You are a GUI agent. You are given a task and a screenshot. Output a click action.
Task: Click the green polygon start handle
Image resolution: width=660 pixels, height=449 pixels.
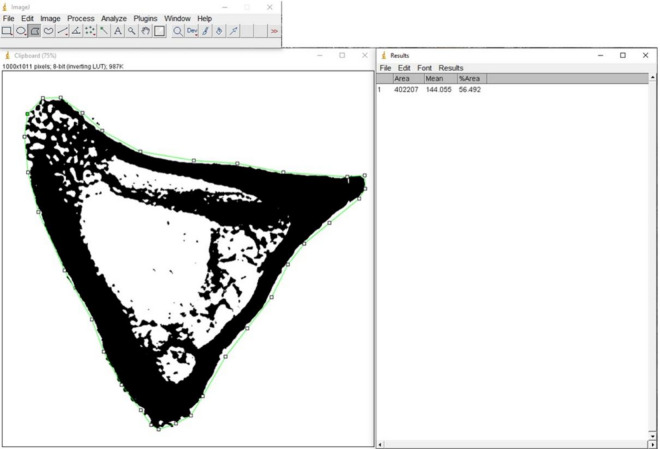point(28,114)
